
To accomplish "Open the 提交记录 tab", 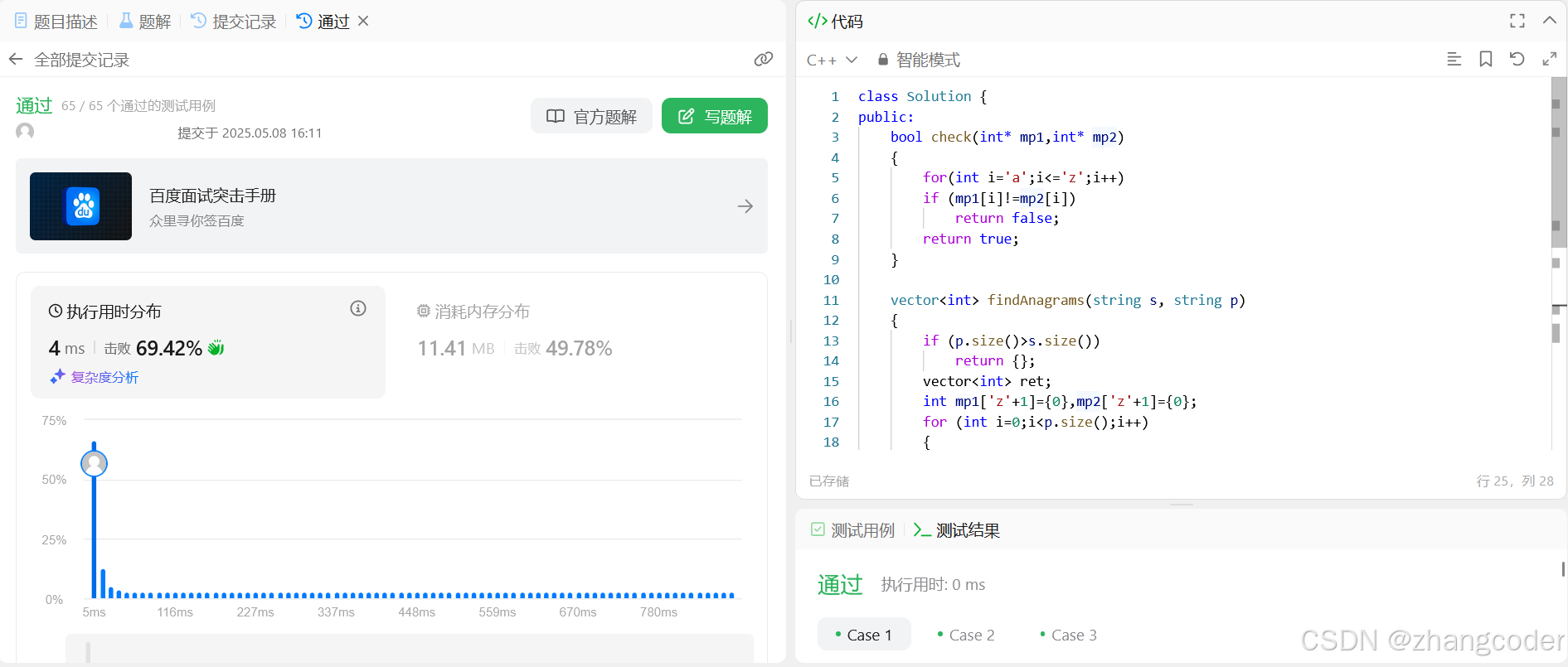I will coord(233,22).
